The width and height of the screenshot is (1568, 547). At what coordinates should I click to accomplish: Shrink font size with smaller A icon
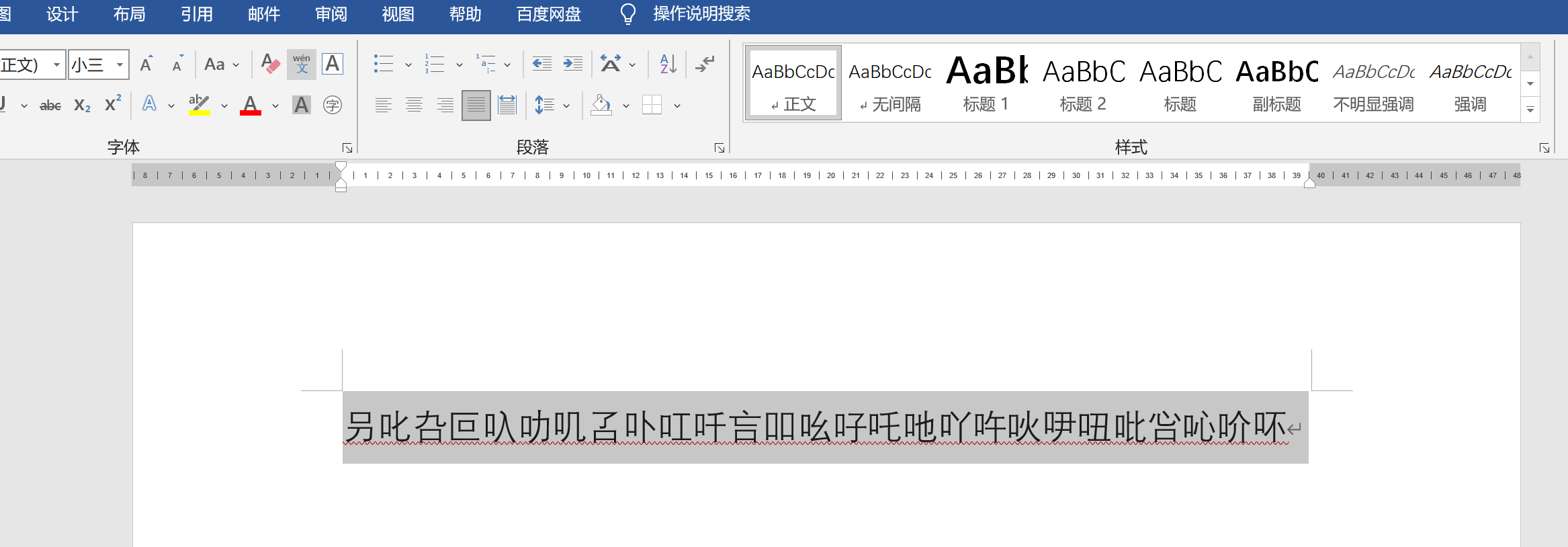coord(177,65)
